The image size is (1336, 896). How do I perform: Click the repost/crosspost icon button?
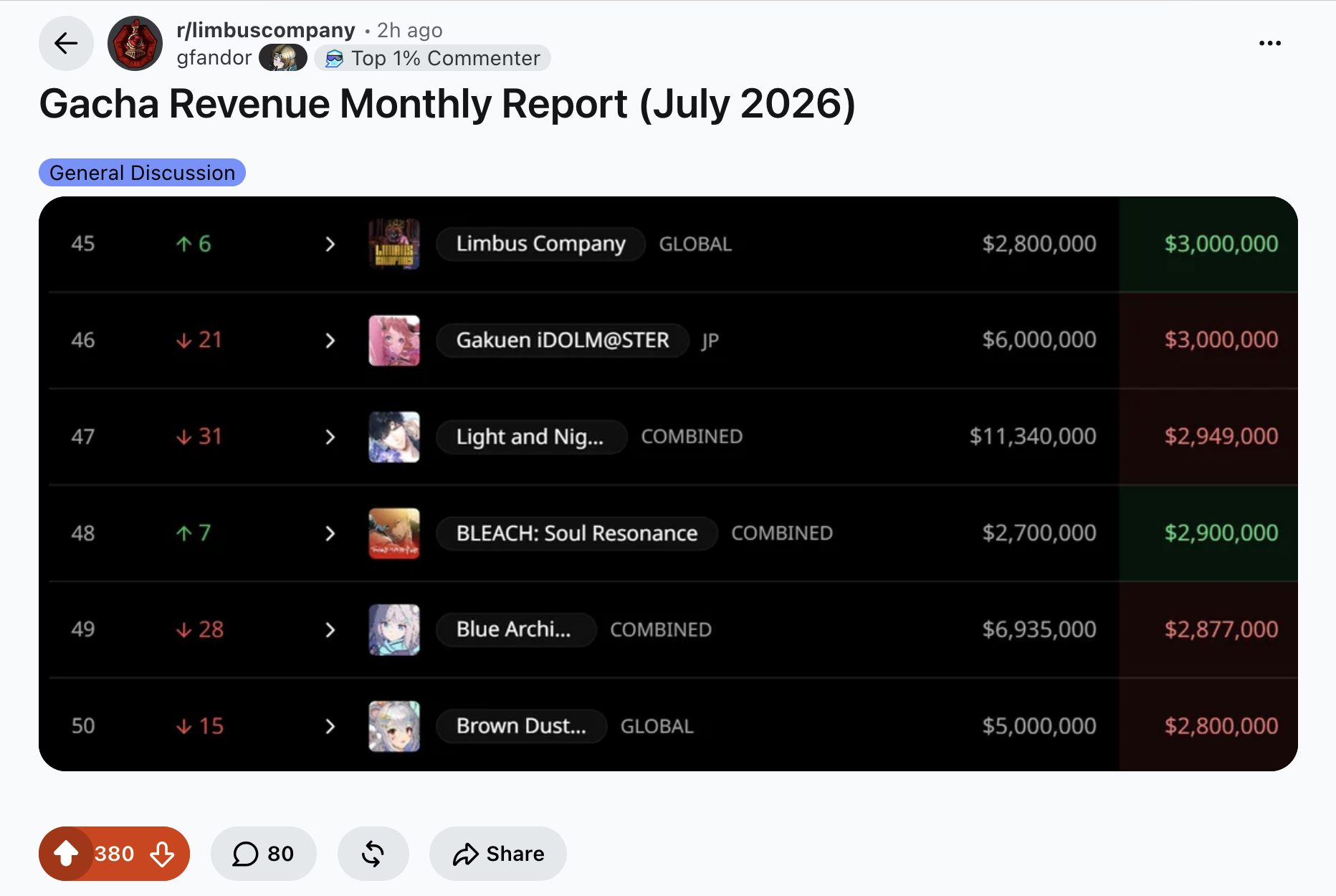pyautogui.click(x=373, y=854)
